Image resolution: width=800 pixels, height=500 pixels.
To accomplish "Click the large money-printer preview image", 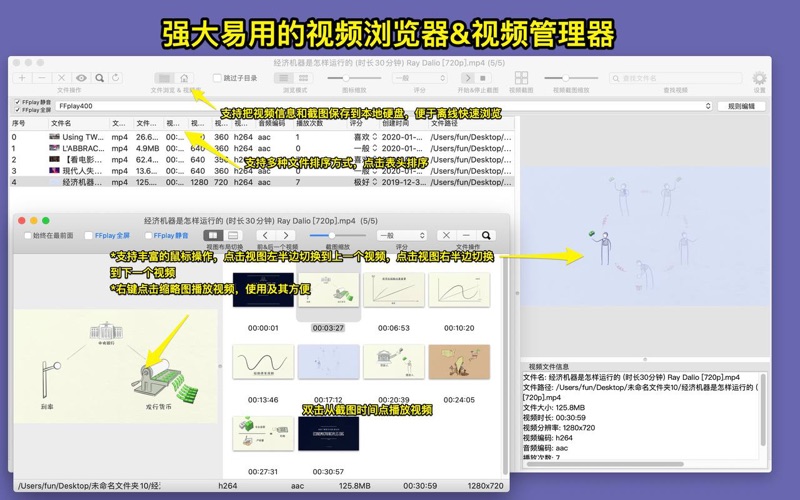I will pos(116,366).
